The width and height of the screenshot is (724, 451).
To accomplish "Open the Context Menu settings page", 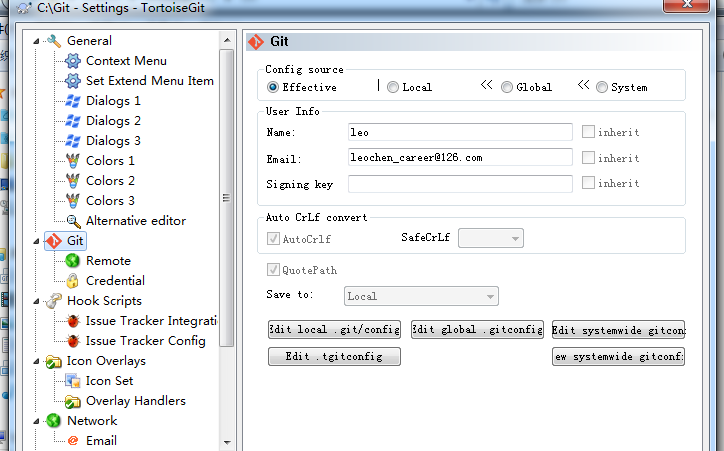I will pos(126,60).
